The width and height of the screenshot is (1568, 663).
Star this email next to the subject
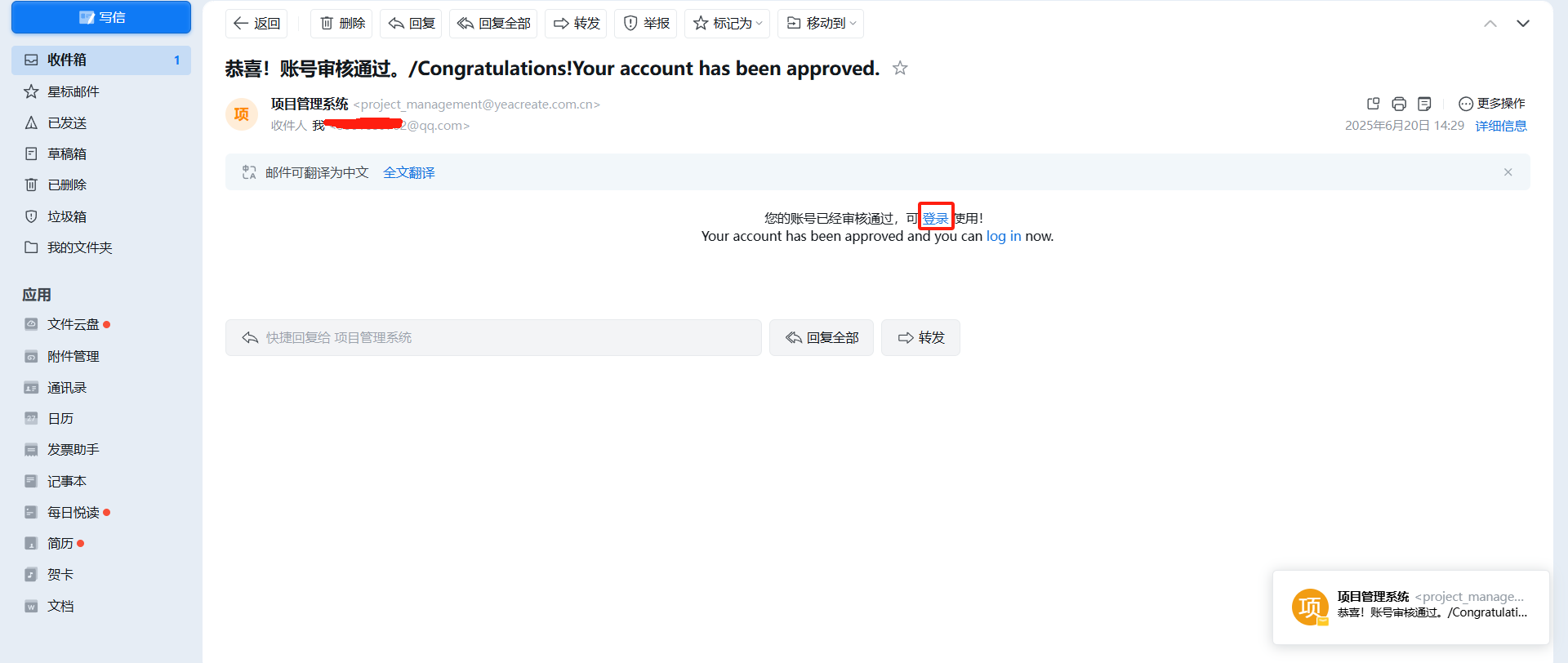[x=900, y=68]
